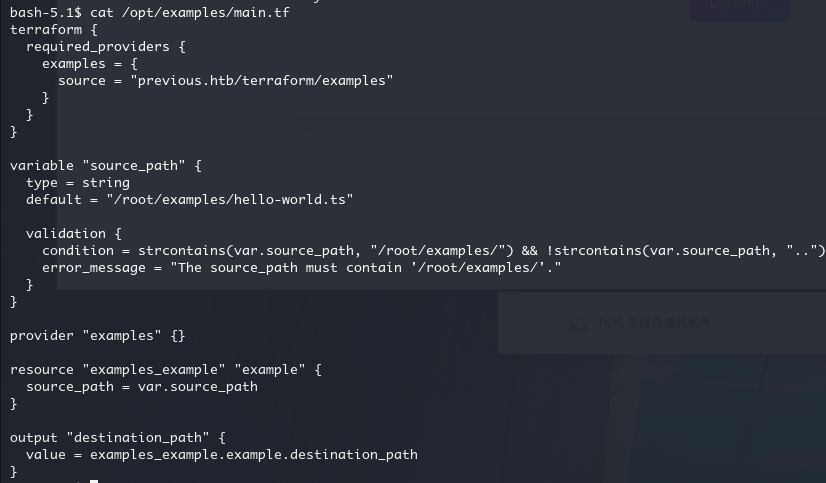Click the output "destination_path" line
This screenshot has width=826, height=483.
point(118,437)
